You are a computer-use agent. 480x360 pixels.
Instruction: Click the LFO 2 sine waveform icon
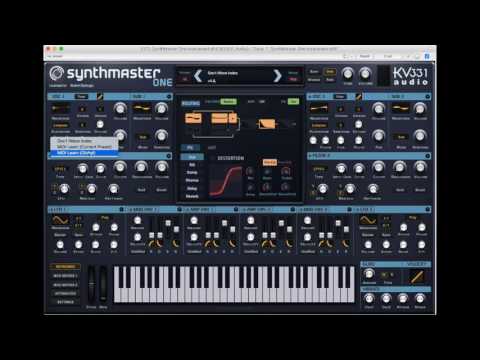[368, 220]
